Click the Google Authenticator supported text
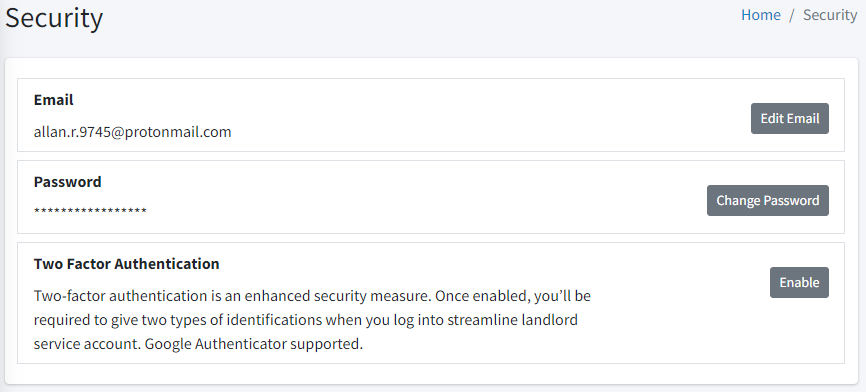 (x=254, y=344)
